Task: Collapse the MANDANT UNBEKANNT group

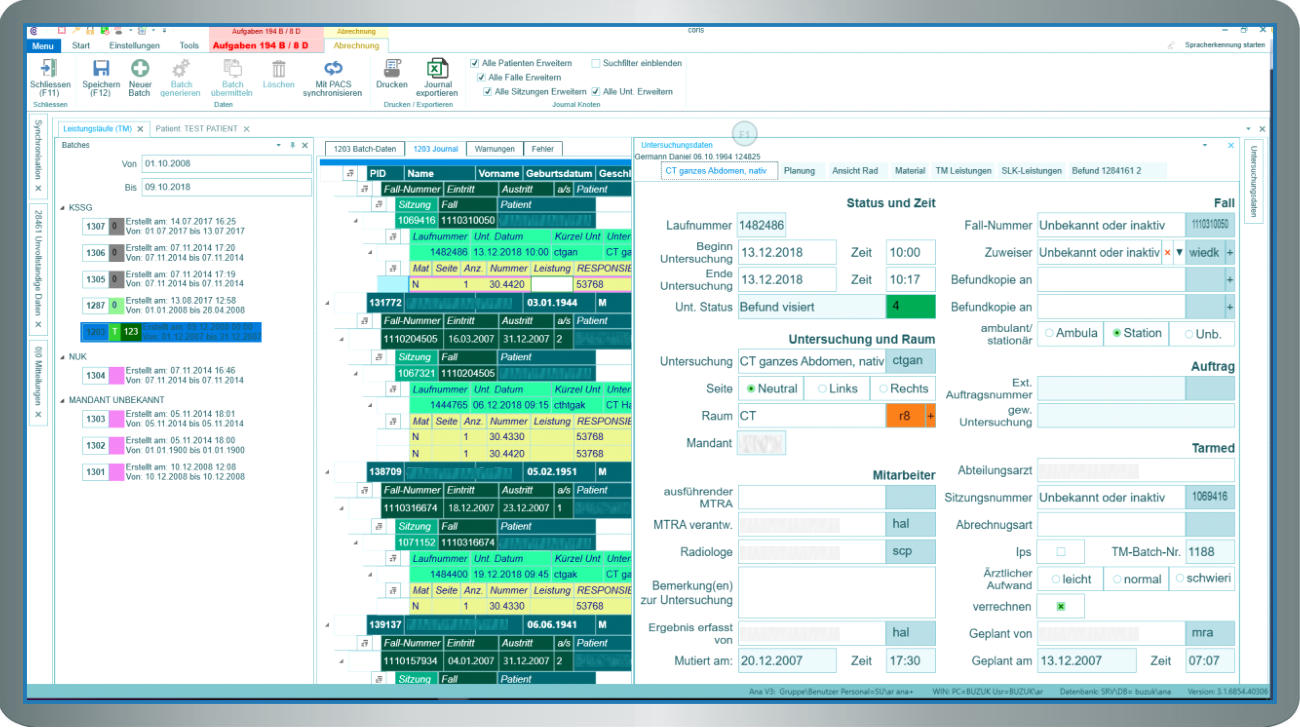Action: point(63,401)
